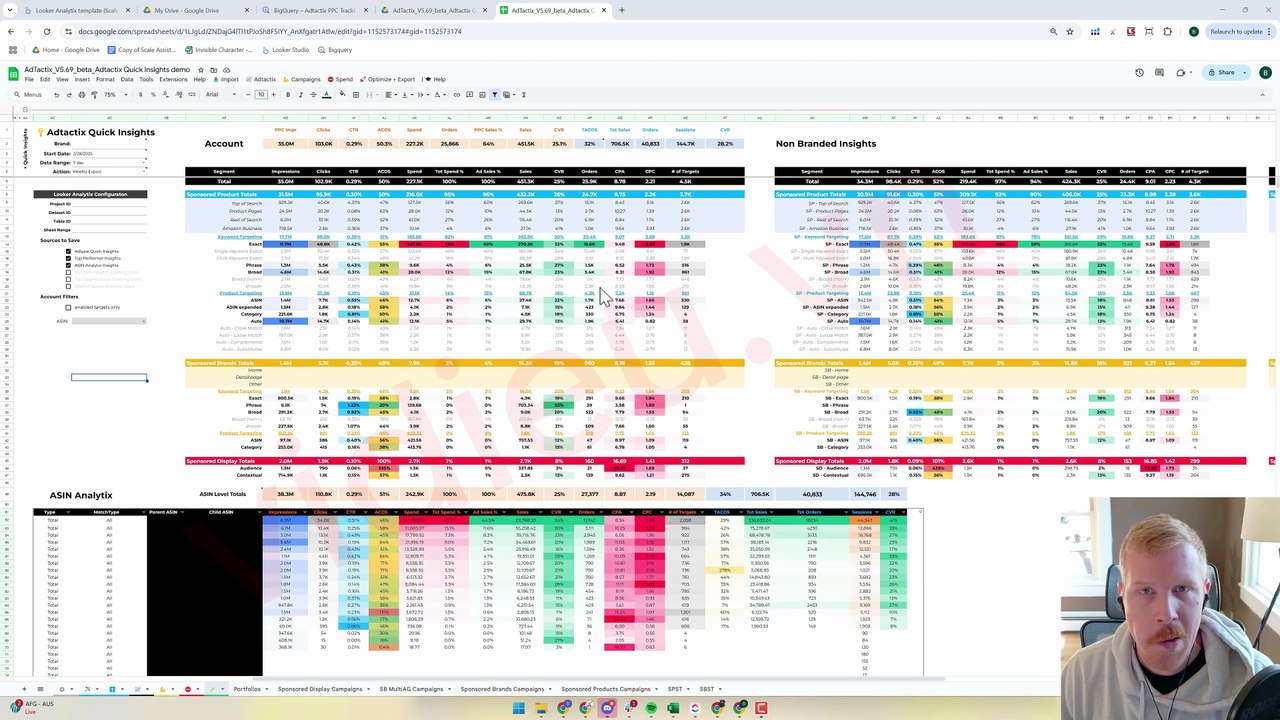This screenshot has width=1280, height=720.
Task: Open Looker Studio bookmark
Action: pyautogui.click(x=286, y=50)
